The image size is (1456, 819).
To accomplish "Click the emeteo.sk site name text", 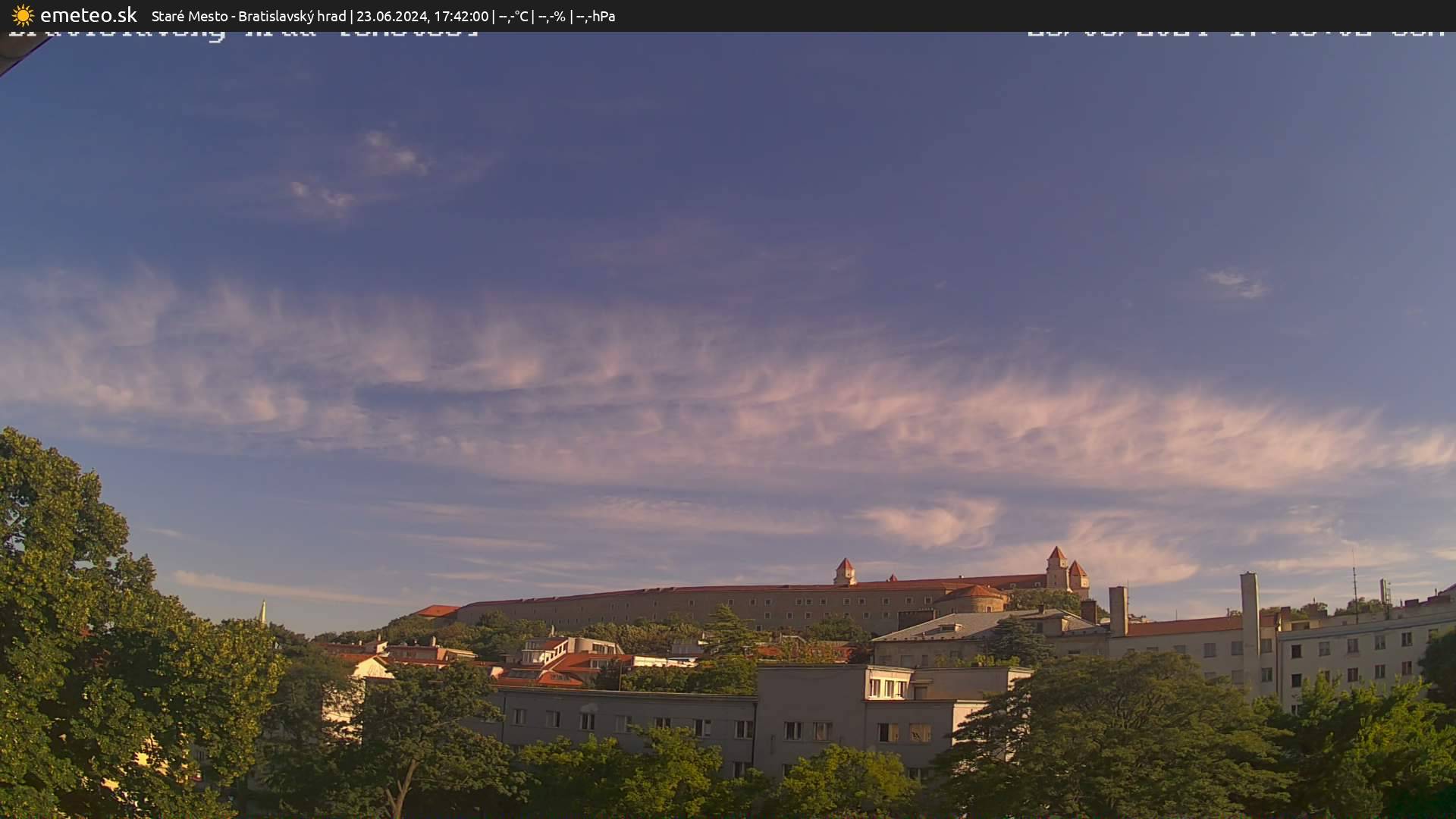I will [x=88, y=15].
